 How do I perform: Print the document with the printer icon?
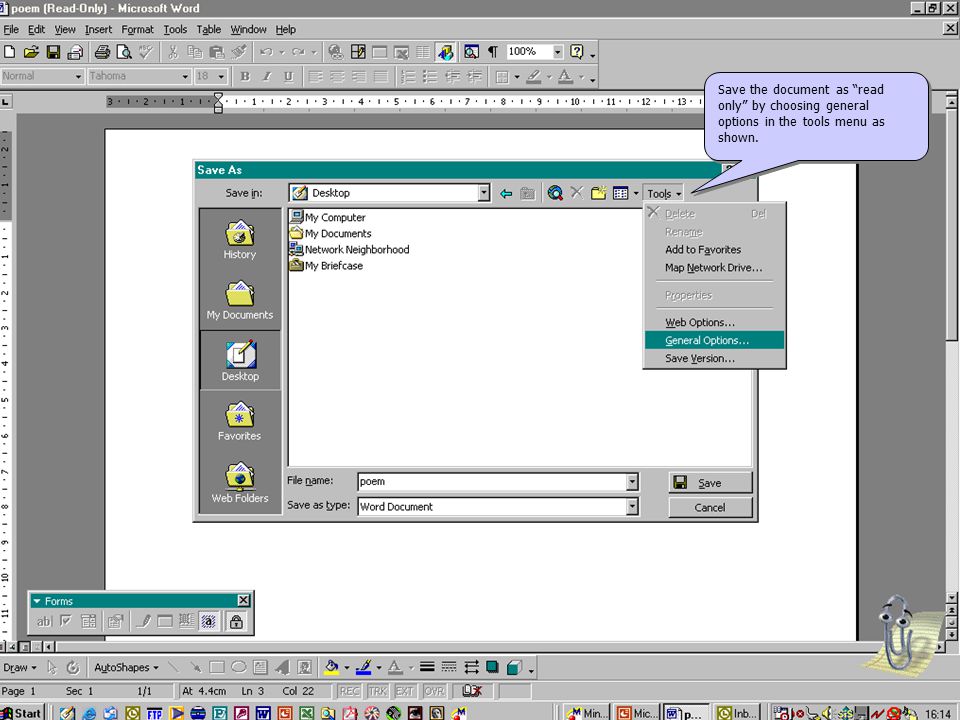[102, 52]
